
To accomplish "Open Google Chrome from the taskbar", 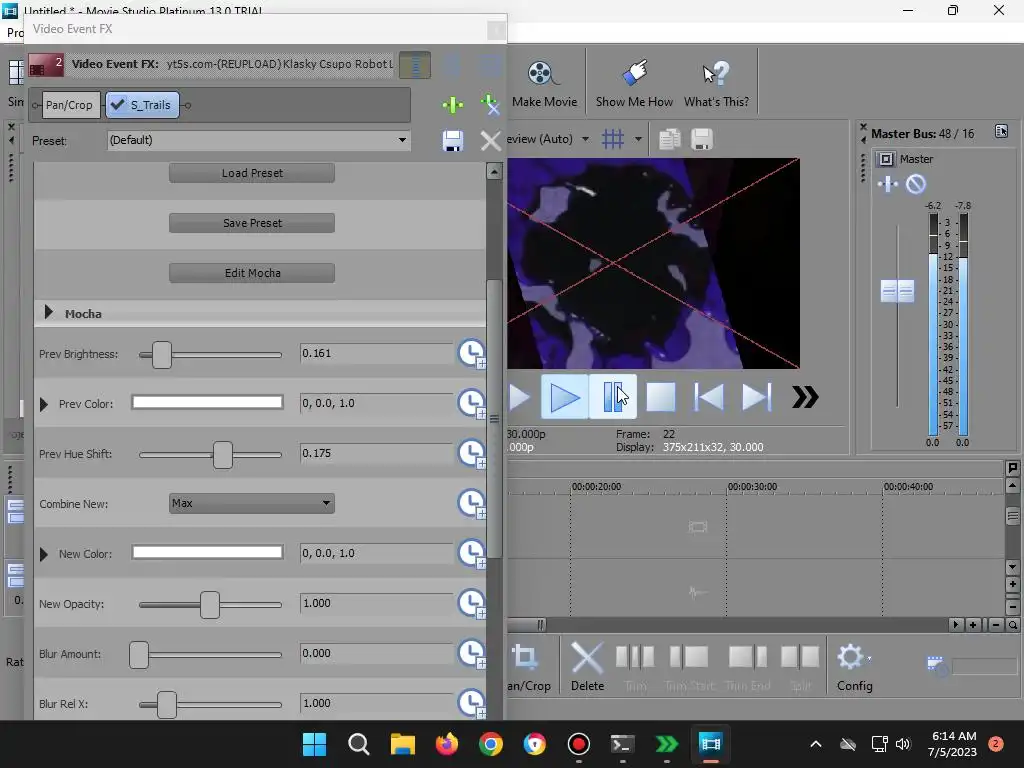I will coord(490,744).
